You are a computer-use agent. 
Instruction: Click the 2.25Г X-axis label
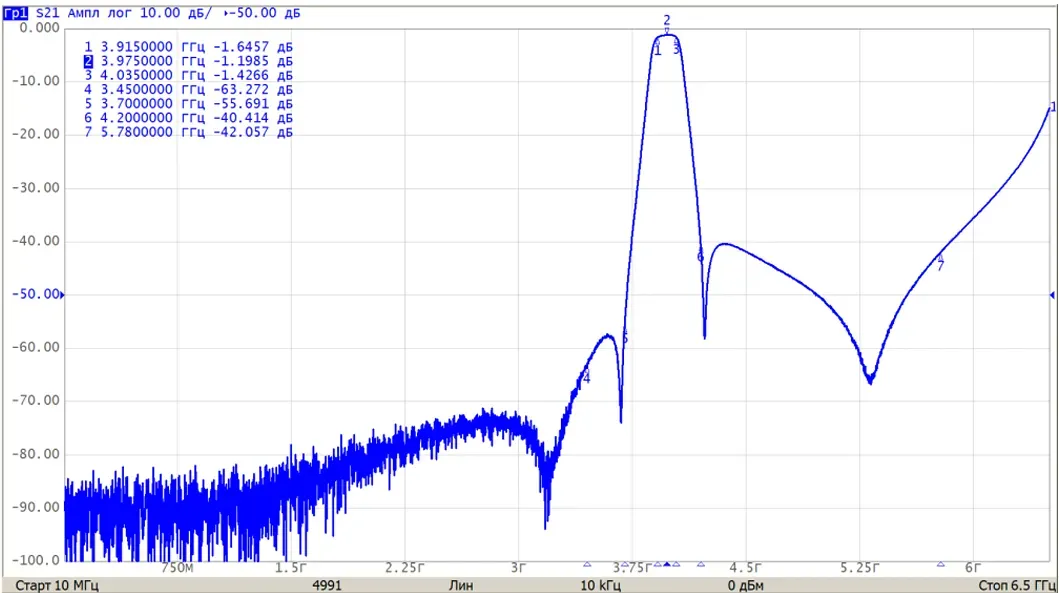pyautogui.click(x=405, y=568)
